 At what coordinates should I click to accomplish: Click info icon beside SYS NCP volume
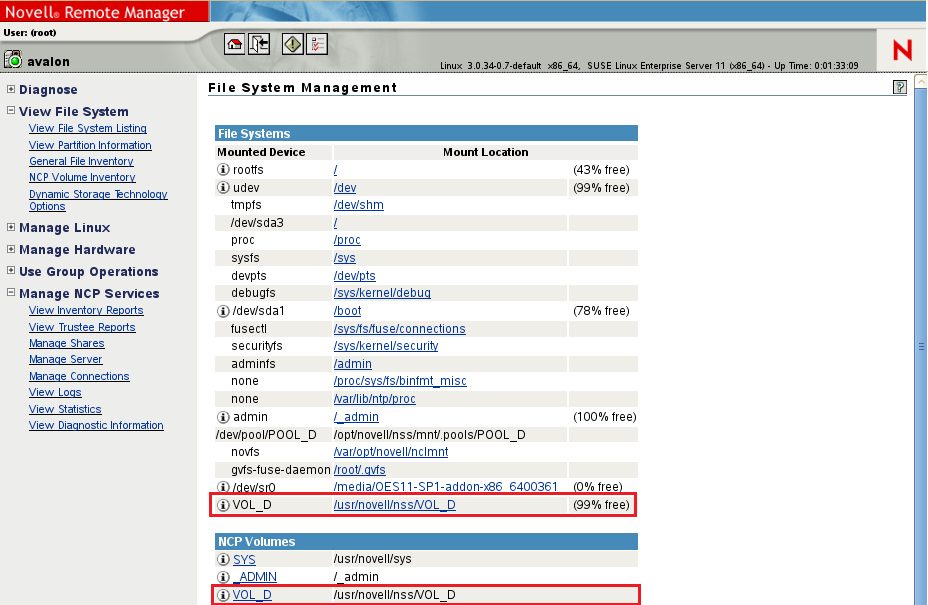click(223, 559)
